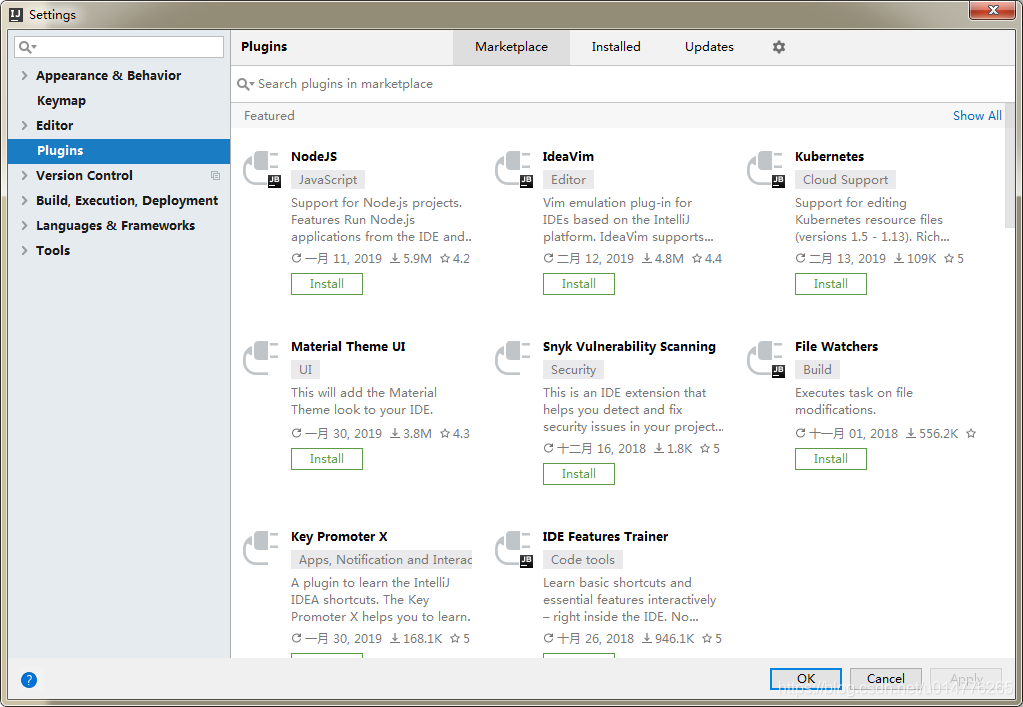Install the Material Theme UI plugin
The image size is (1023, 707).
tap(327, 459)
